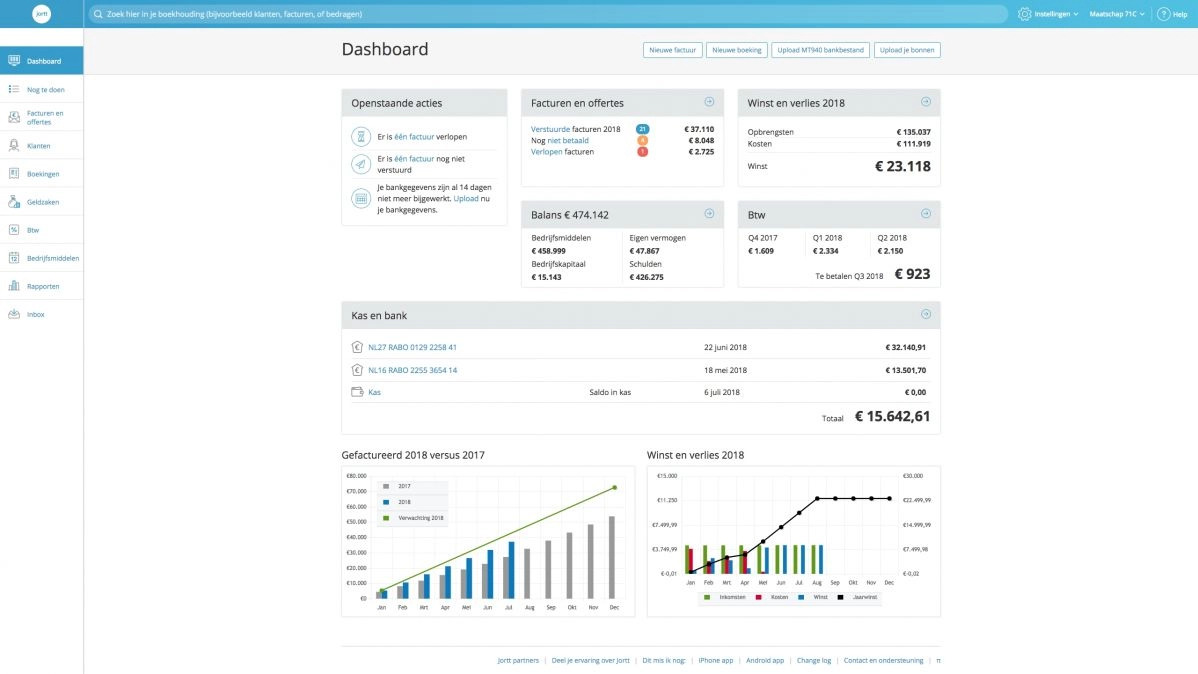Open Btw card arrow icon
The image size is (1198, 674).
pos(925,214)
